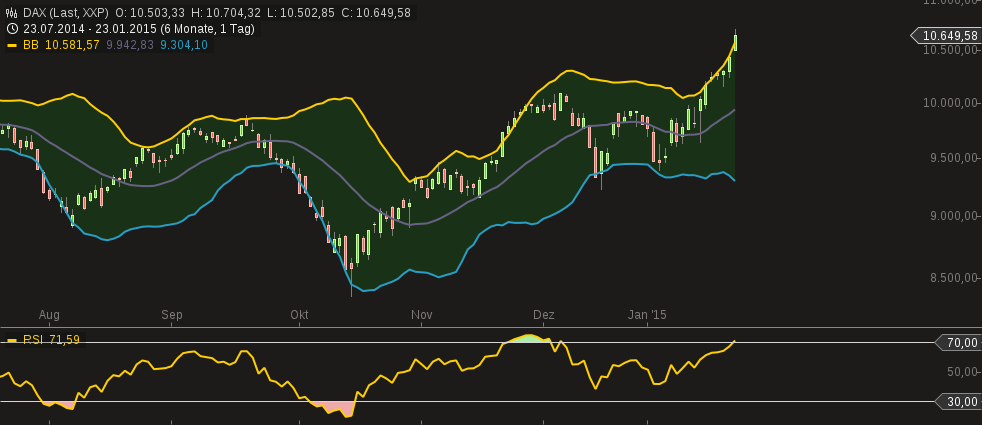Click the last green candlestick at chart's right edge
This screenshot has height=425, width=982.
[735, 42]
